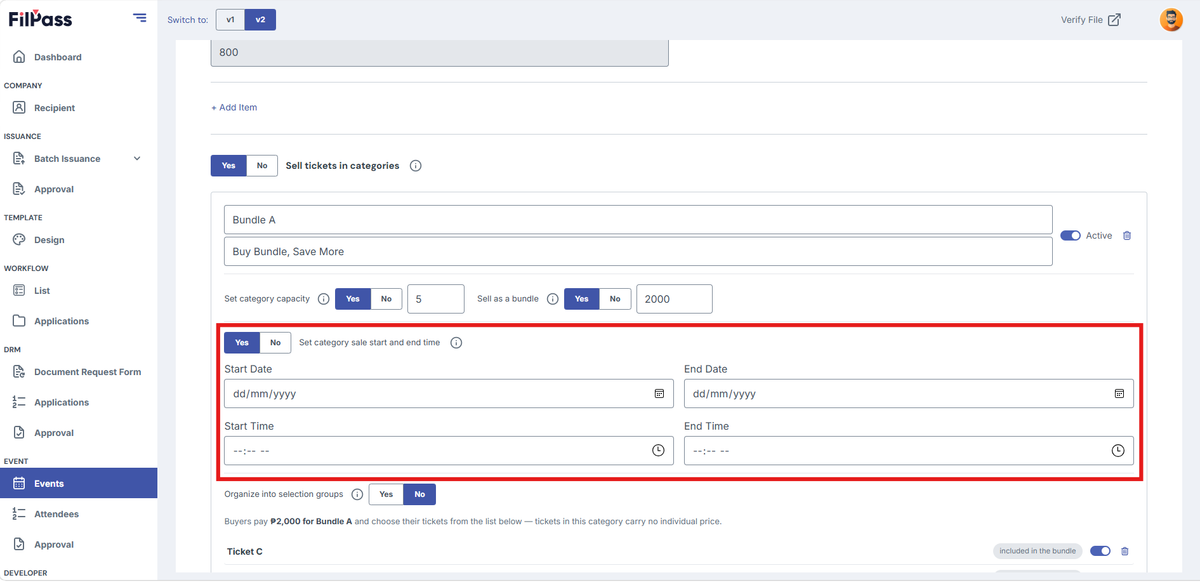The width and height of the screenshot is (1200, 582).
Task: Choose No for Set category capacity
Action: click(x=386, y=299)
